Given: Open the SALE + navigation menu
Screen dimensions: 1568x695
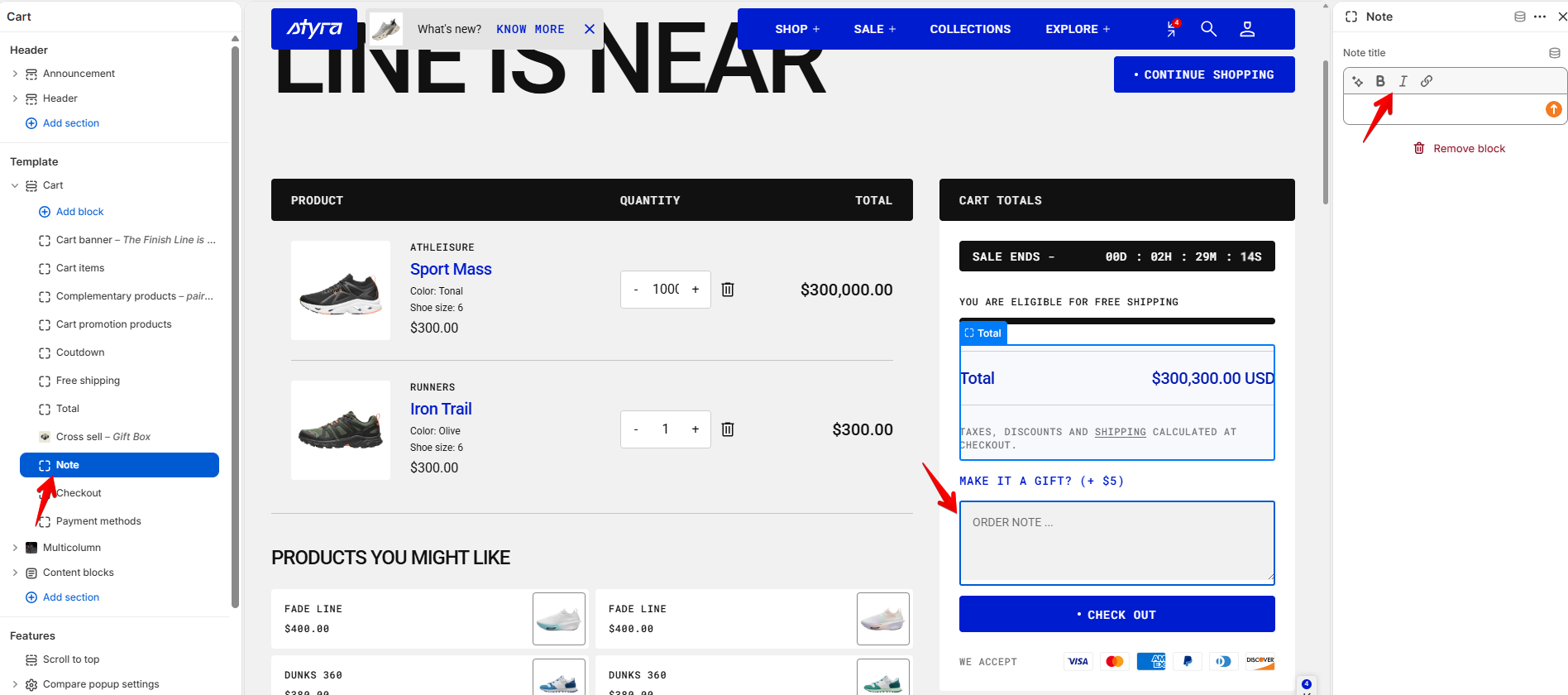Looking at the screenshot, I should pos(875,29).
